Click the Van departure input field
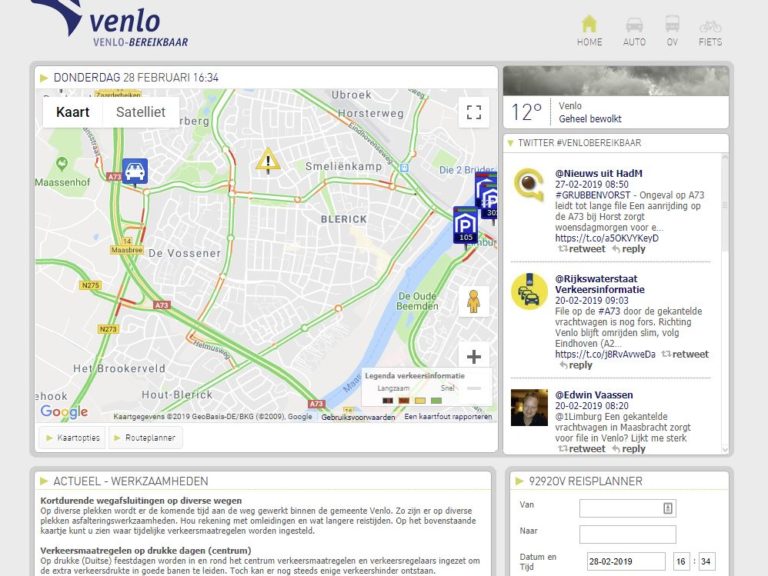The width and height of the screenshot is (768, 576). (x=627, y=508)
